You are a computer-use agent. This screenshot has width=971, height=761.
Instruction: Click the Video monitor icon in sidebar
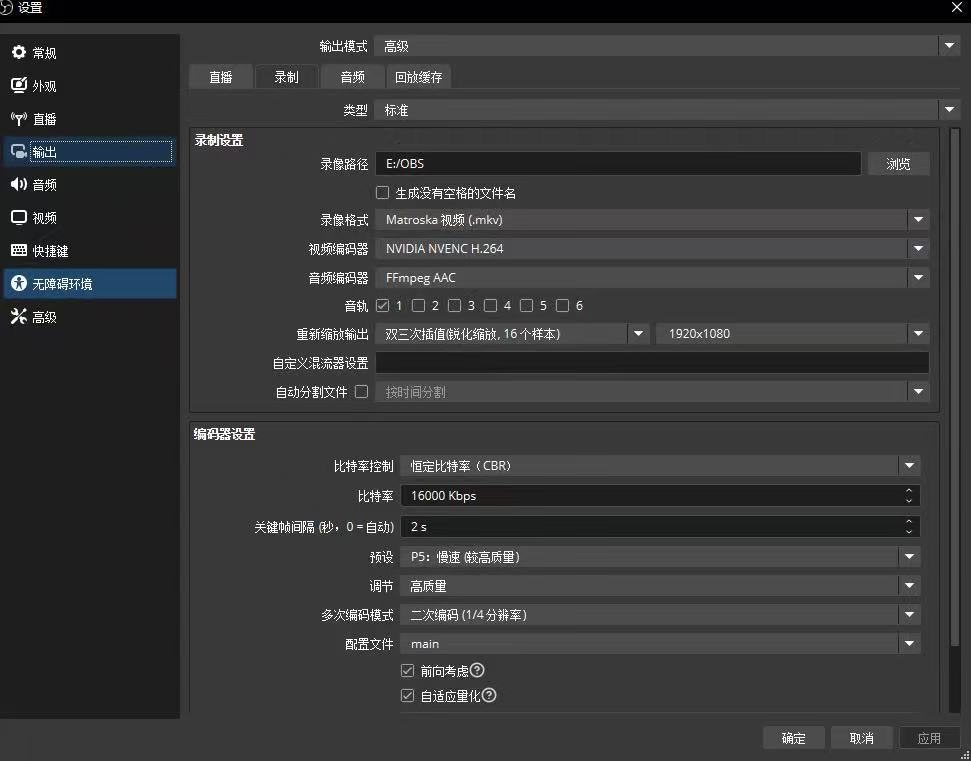click(x=19, y=217)
